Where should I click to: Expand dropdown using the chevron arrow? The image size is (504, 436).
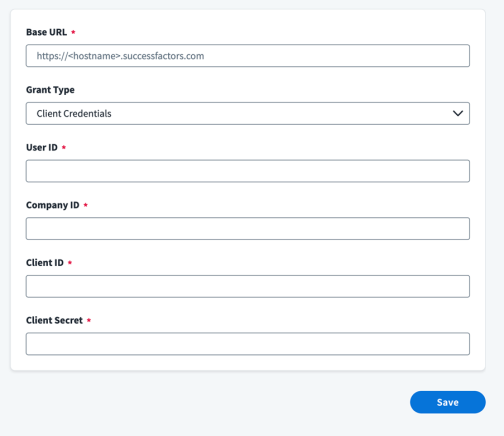(458, 113)
